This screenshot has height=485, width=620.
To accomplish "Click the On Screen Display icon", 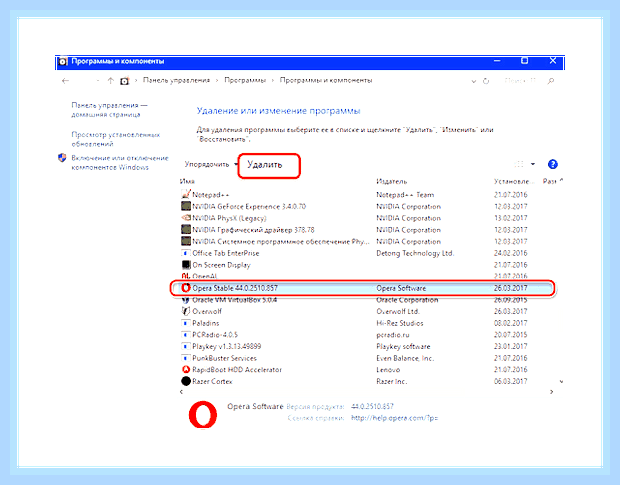I will [185, 264].
